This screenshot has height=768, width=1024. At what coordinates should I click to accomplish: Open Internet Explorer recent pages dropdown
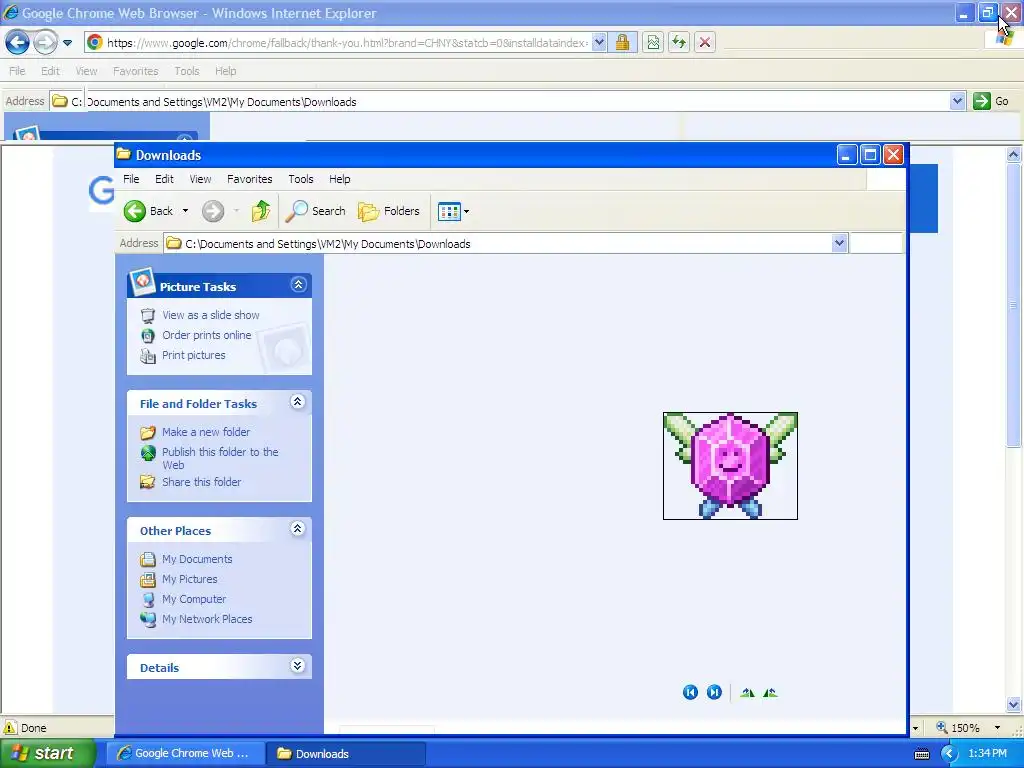(x=67, y=43)
